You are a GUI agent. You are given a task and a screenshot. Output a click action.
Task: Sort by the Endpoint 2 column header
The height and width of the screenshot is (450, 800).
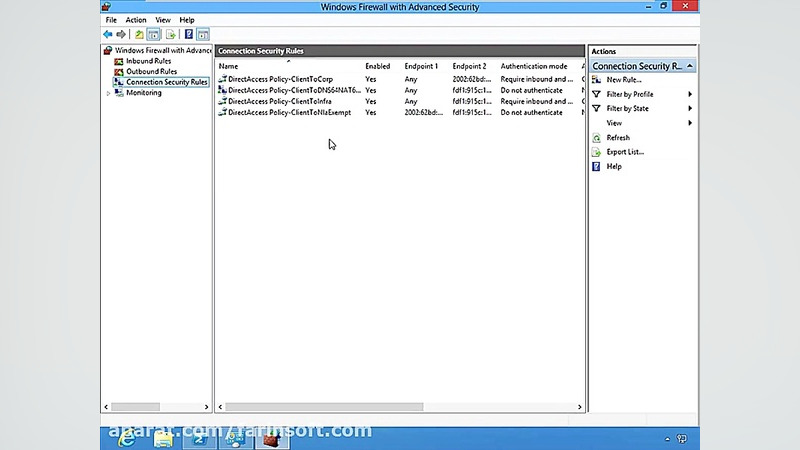[469, 66]
